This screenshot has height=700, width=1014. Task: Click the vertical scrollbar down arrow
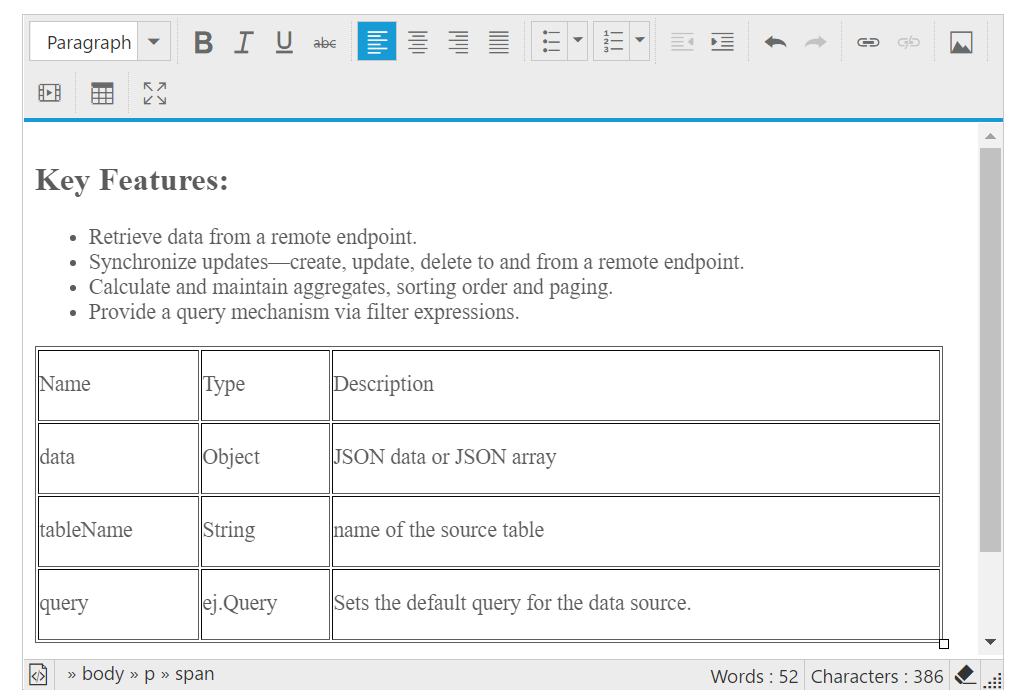coord(990,642)
